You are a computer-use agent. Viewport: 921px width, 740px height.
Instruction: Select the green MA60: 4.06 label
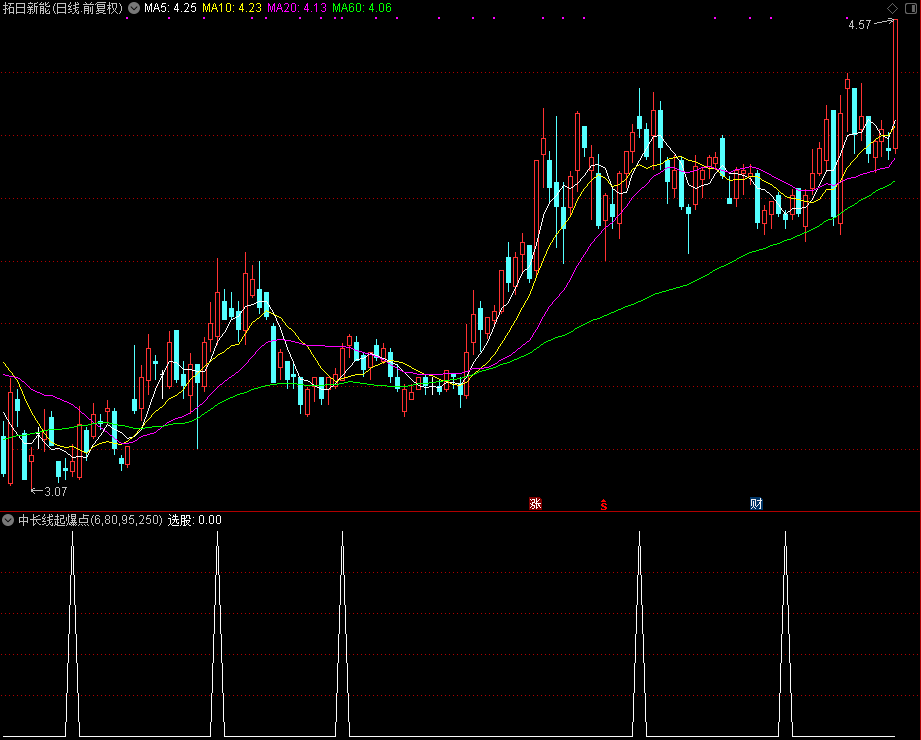362,8
